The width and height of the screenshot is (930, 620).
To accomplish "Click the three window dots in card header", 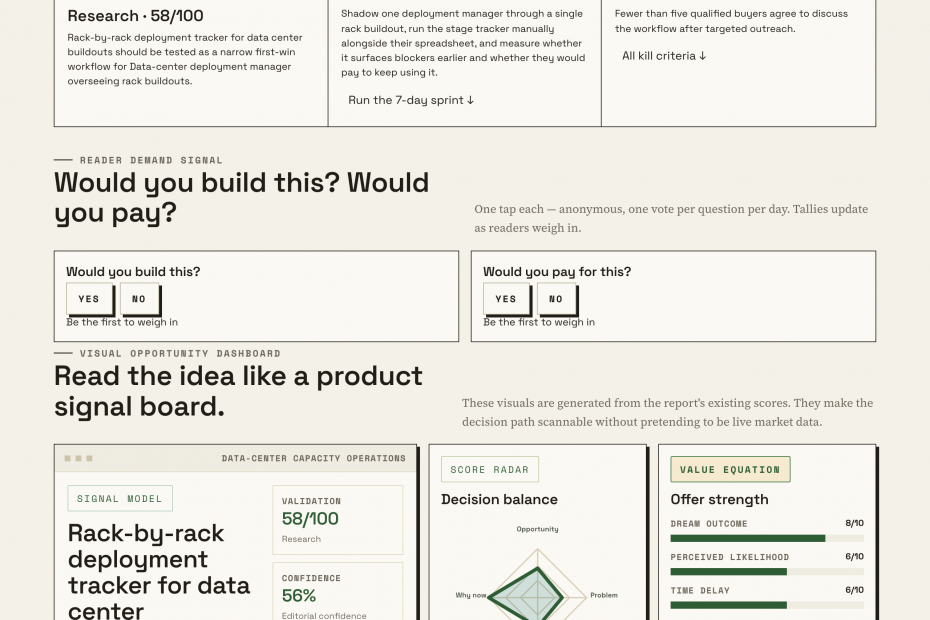I will pyautogui.click(x=78, y=458).
